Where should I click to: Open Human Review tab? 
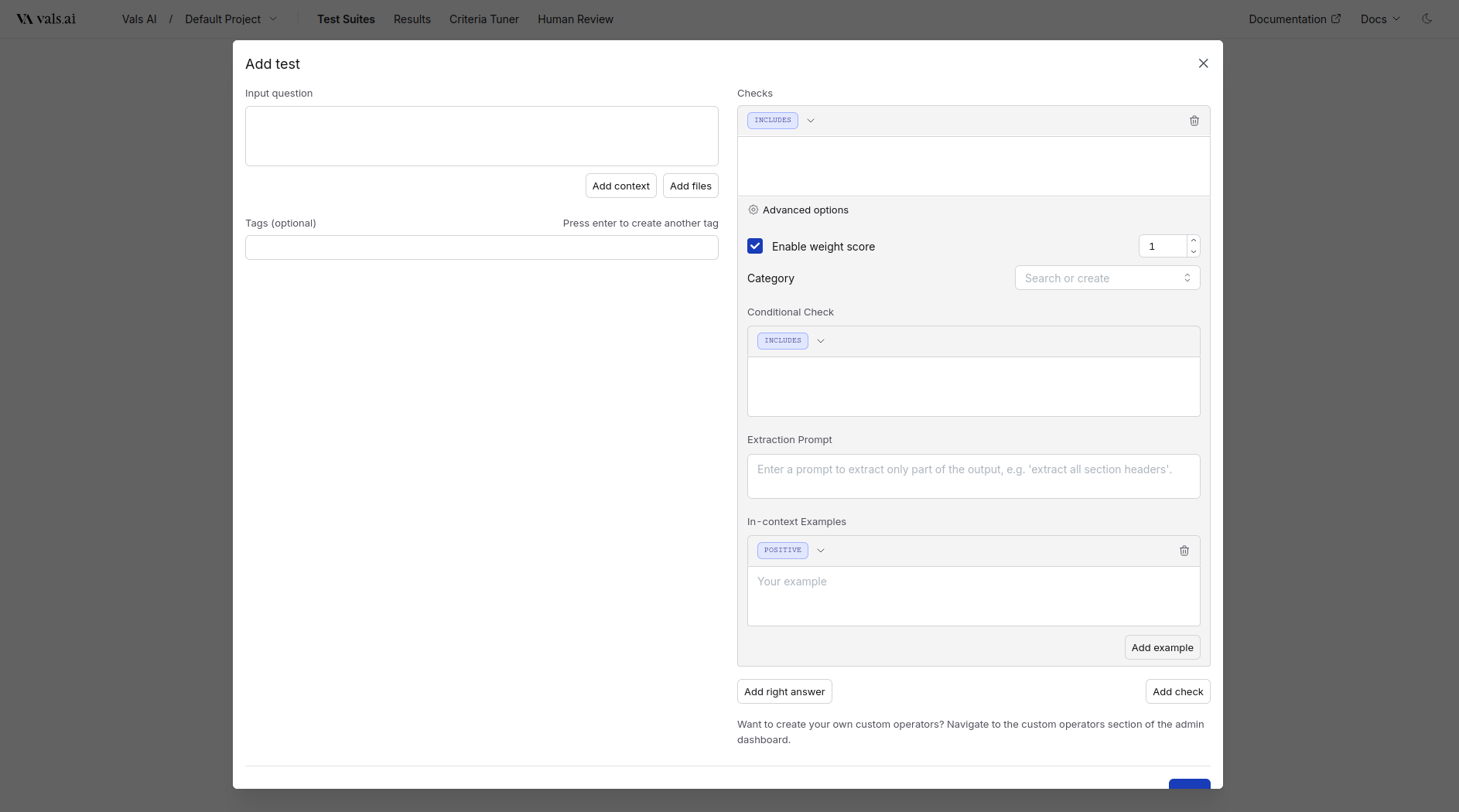click(576, 19)
